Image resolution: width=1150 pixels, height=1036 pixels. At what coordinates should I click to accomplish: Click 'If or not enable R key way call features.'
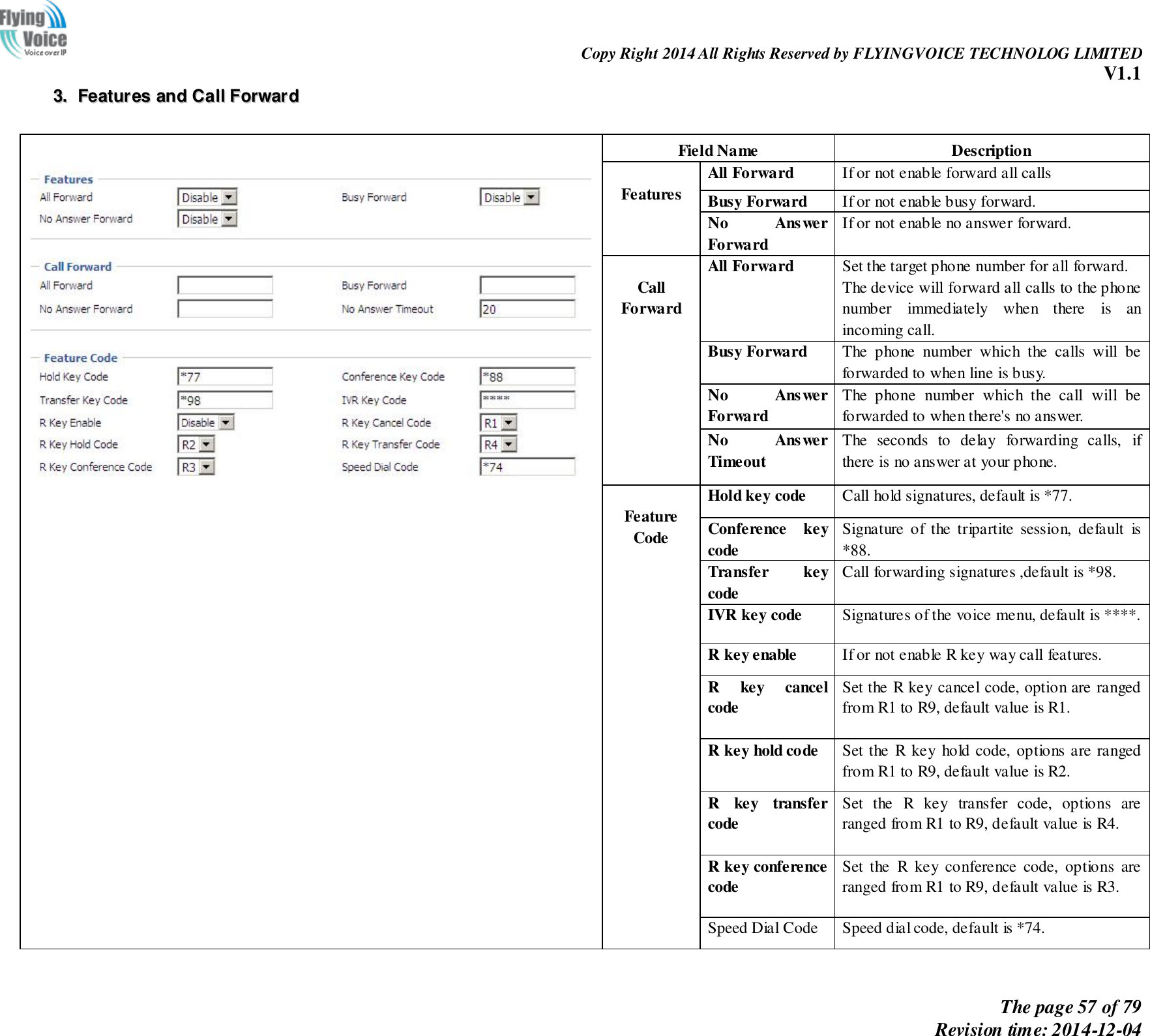pyautogui.click(x=971, y=655)
